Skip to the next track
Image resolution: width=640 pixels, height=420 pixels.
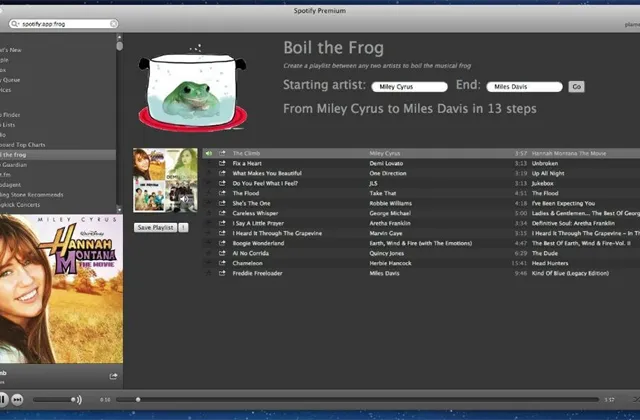tap(17, 400)
